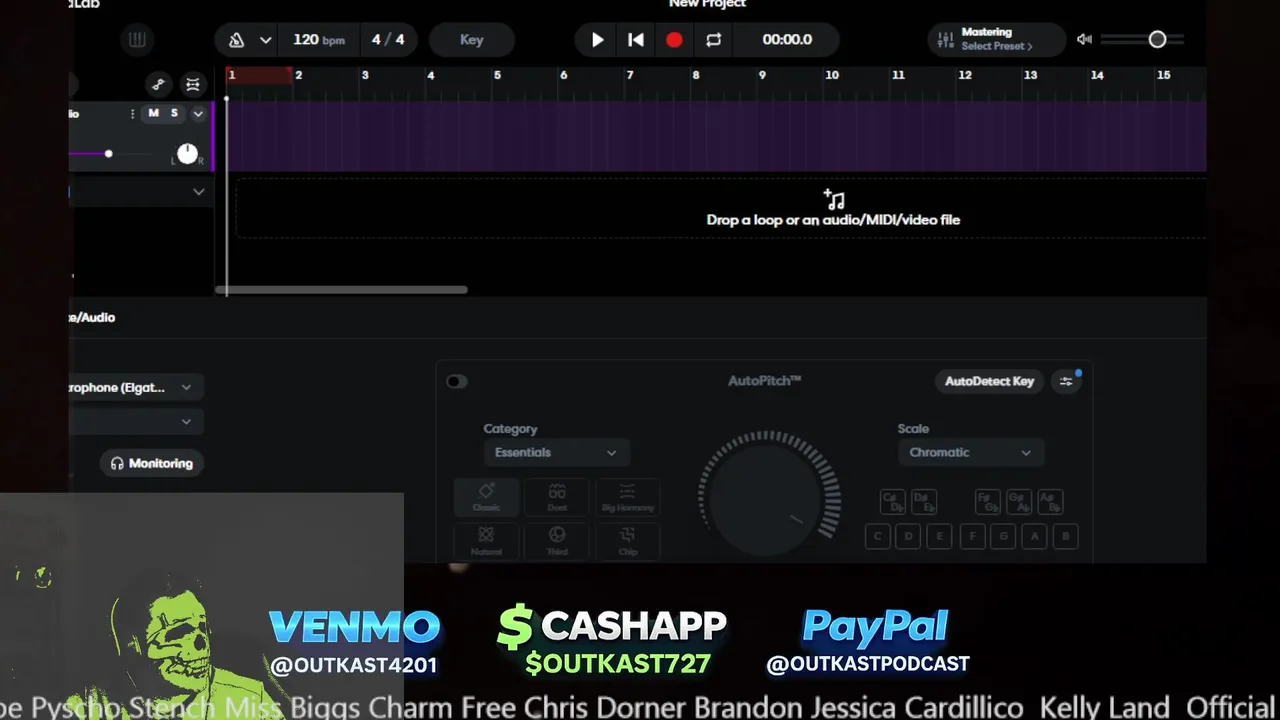The image size is (1280, 720).
Task: Toggle the G#/Ab note key
Action: point(1019,501)
